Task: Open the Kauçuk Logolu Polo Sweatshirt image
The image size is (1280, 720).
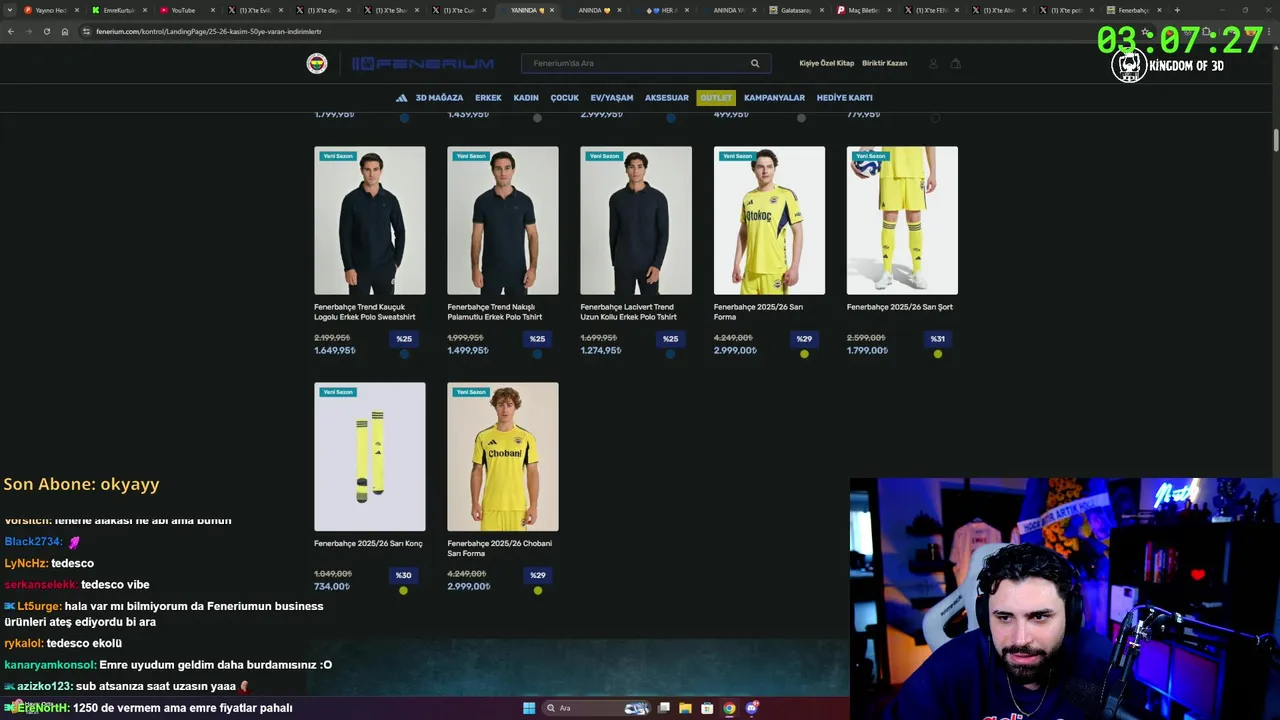Action: pyautogui.click(x=369, y=221)
